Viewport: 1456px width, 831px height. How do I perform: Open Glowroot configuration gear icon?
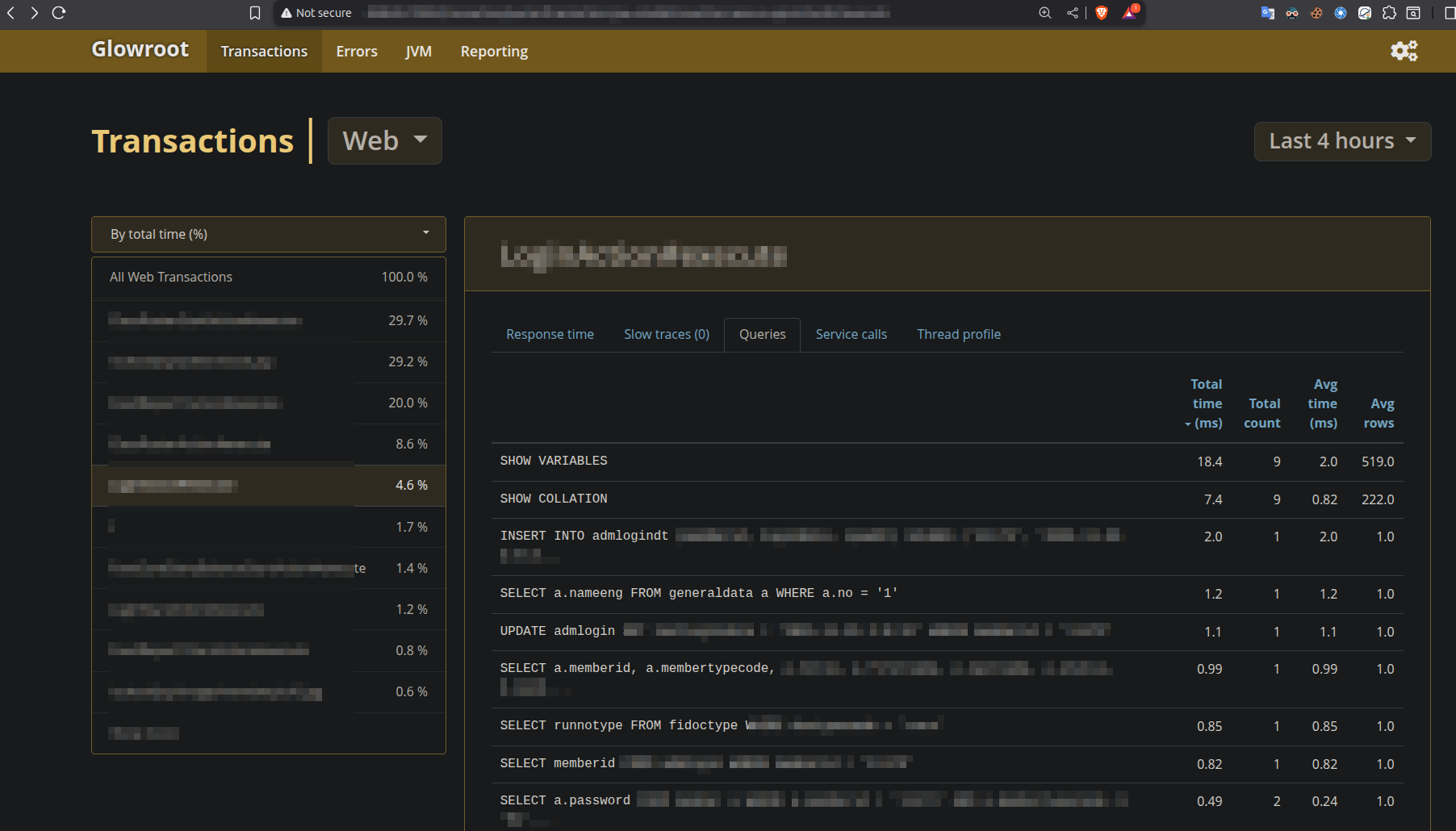coord(1404,51)
